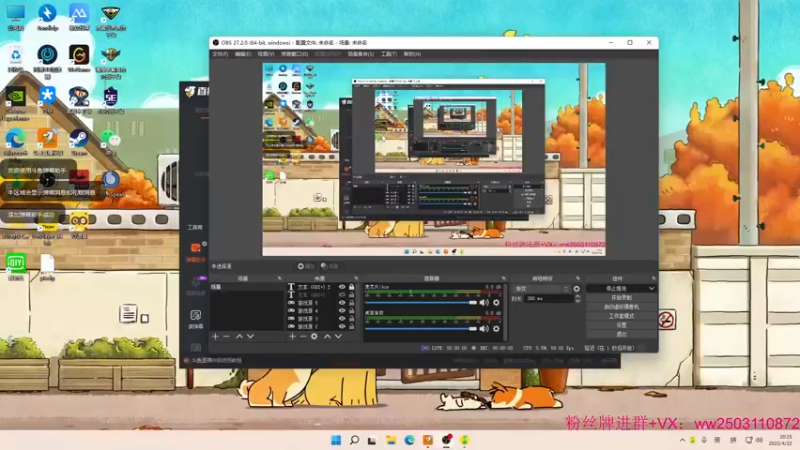Open the 场景集合(S) menu
This screenshot has height=450, width=800.
coord(361,54)
